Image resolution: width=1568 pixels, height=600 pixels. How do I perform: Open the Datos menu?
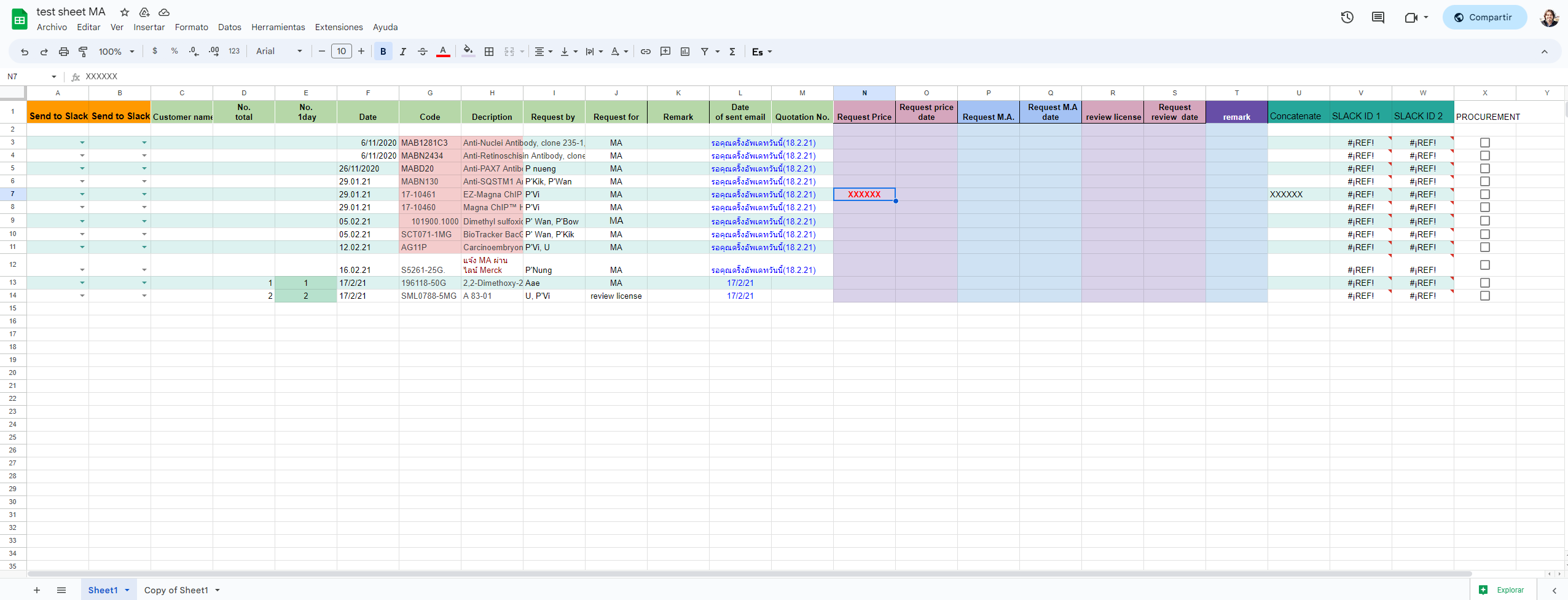pyautogui.click(x=229, y=27)
